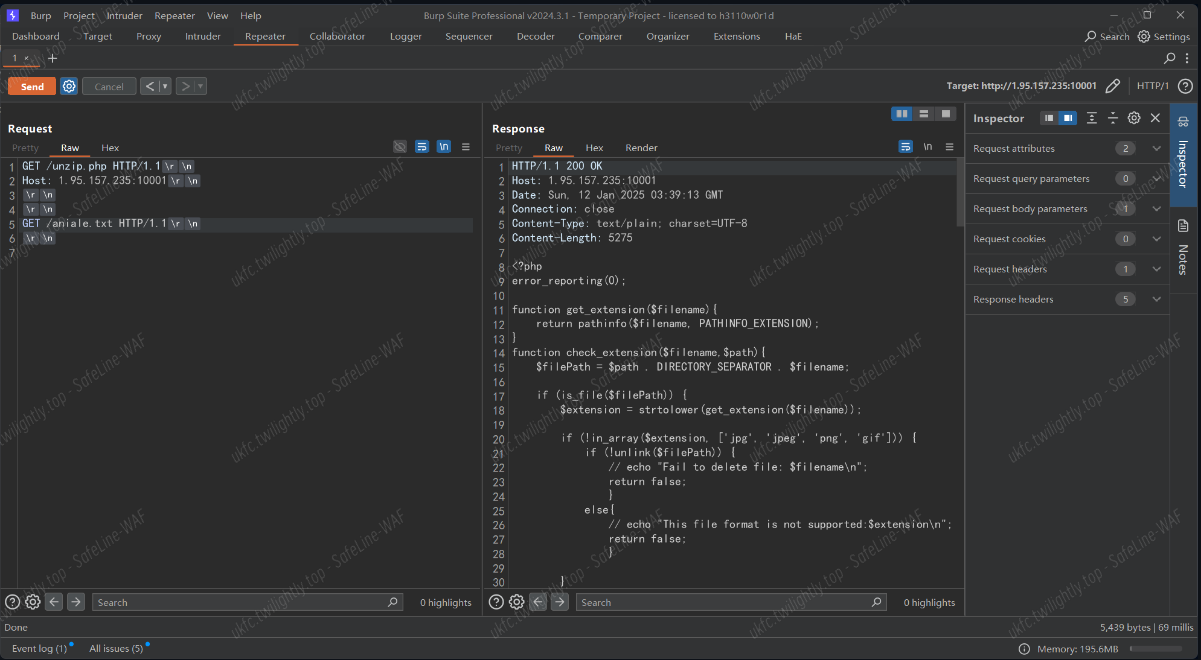Expand the Request attributes section

click(x=1157, y=149)
